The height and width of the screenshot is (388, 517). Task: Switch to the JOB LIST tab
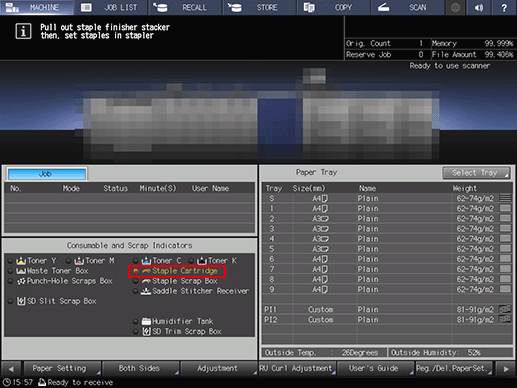coord(111,7)
